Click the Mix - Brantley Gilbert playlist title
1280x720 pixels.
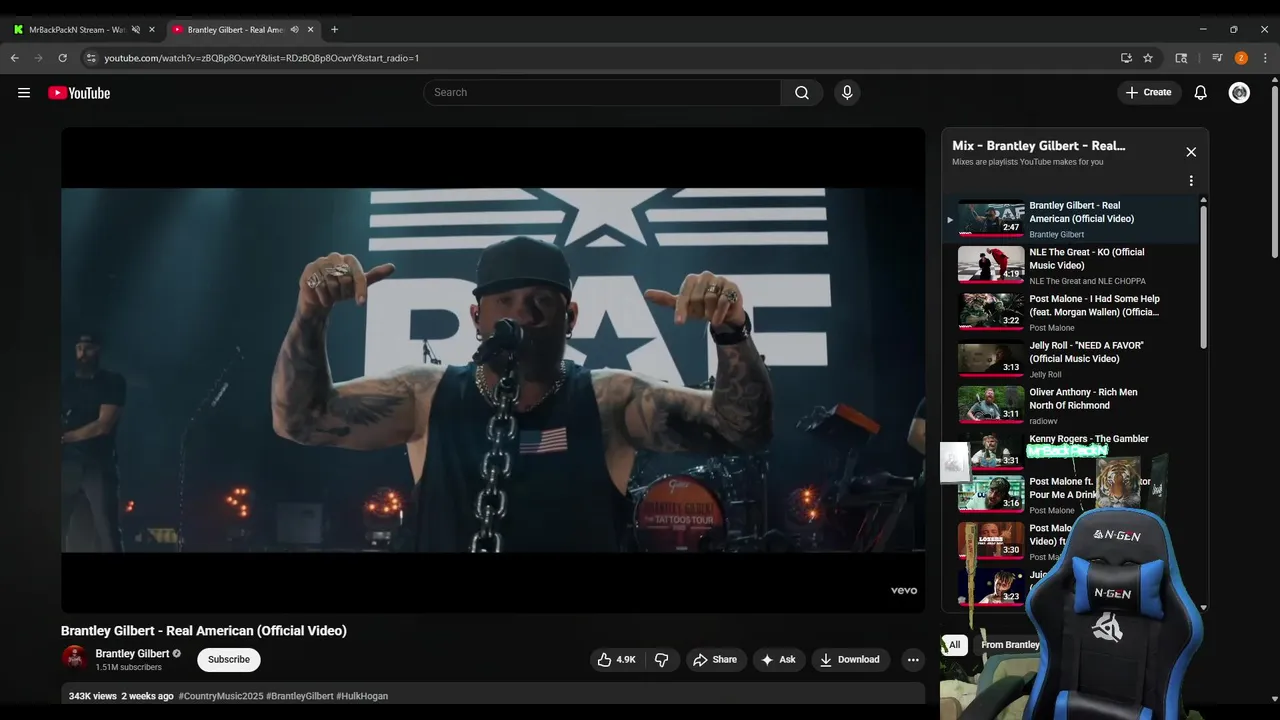[x=1039, y=146]
